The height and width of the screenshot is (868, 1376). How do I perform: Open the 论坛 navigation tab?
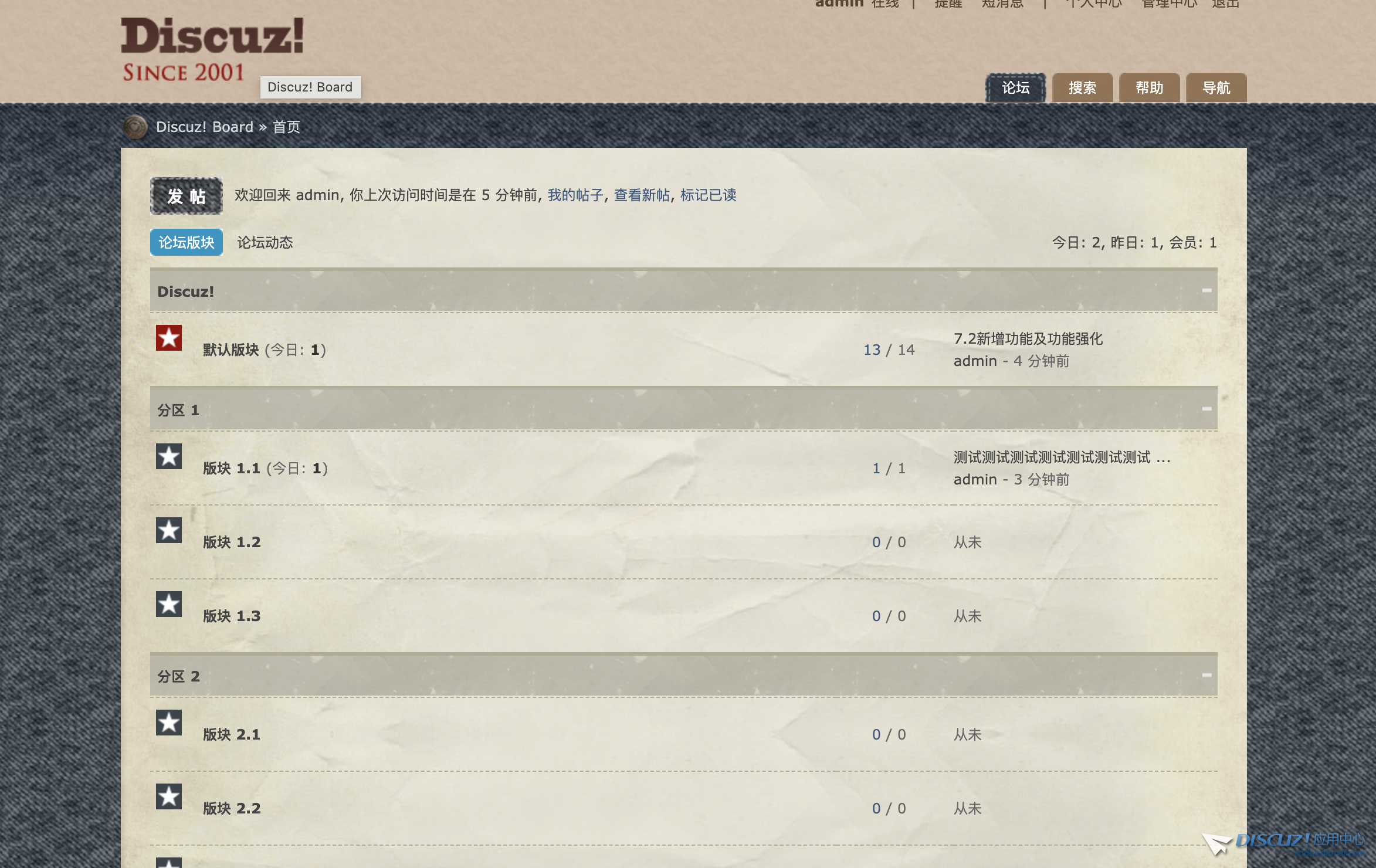point(1016,88)
